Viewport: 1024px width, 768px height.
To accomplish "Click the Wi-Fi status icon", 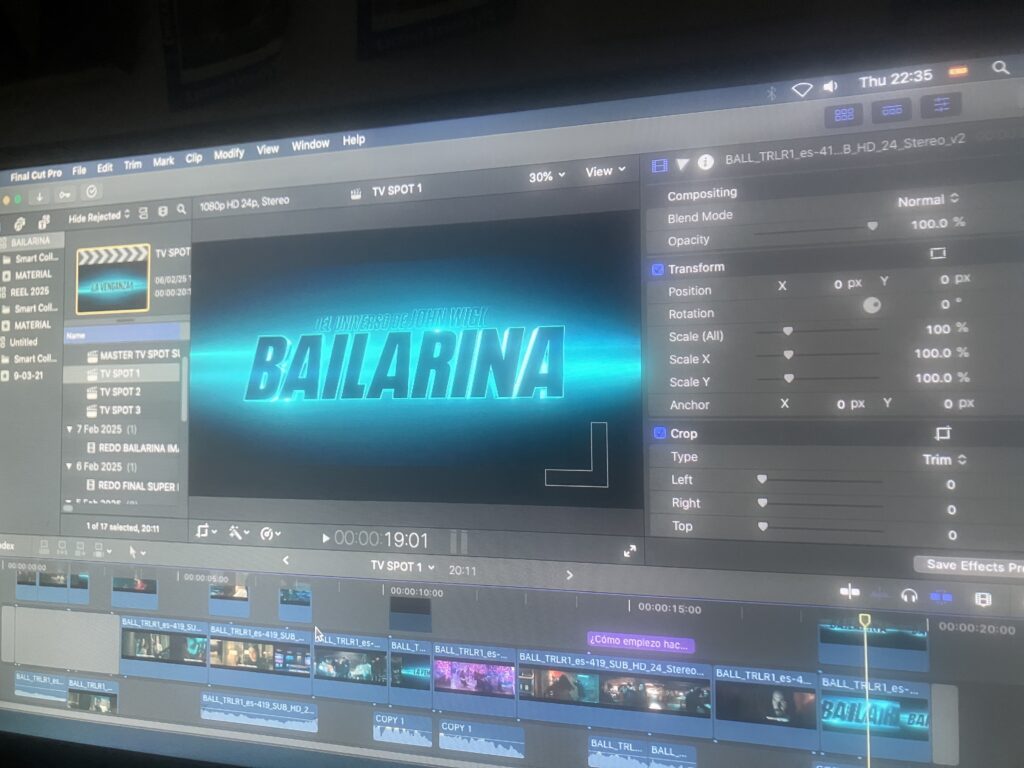I will coord(802,89).
